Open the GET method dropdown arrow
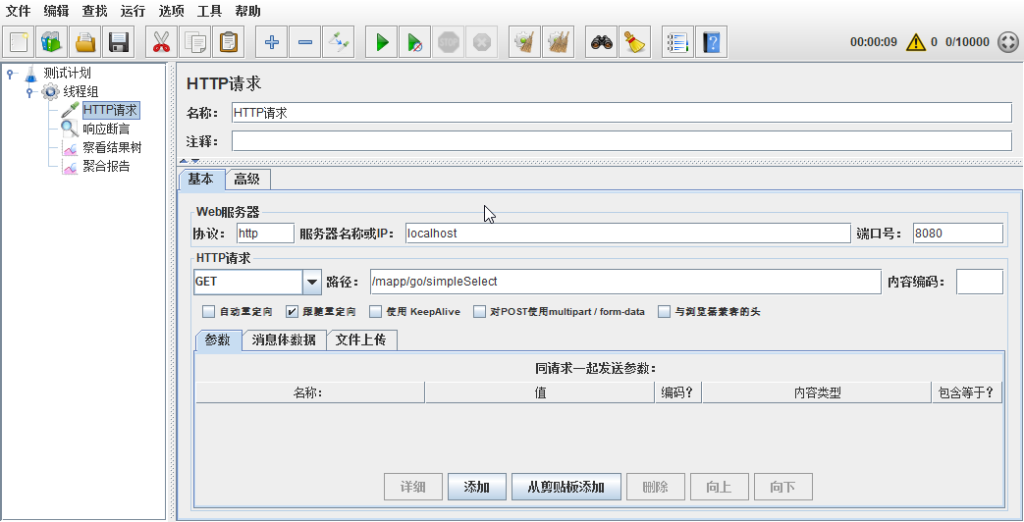Viewport: 1024px width, 522px height. click(x=311, y=282)
